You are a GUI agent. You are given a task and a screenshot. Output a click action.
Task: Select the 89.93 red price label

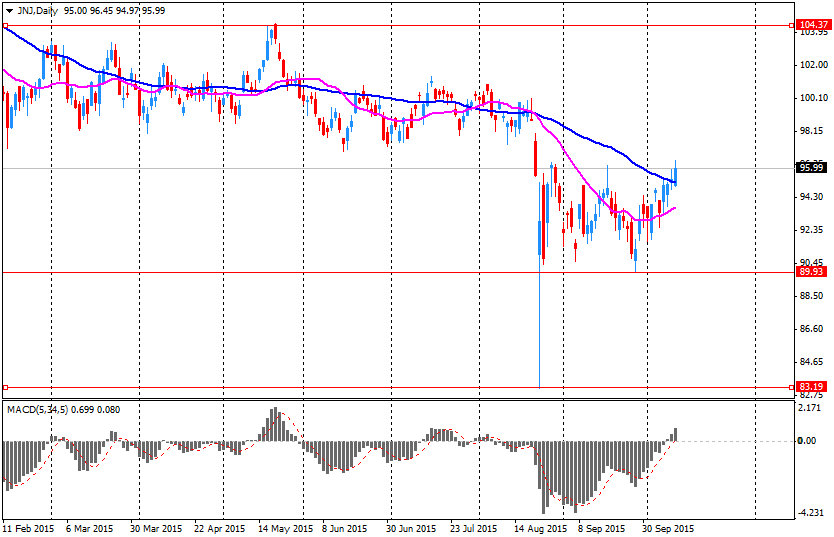812,272
